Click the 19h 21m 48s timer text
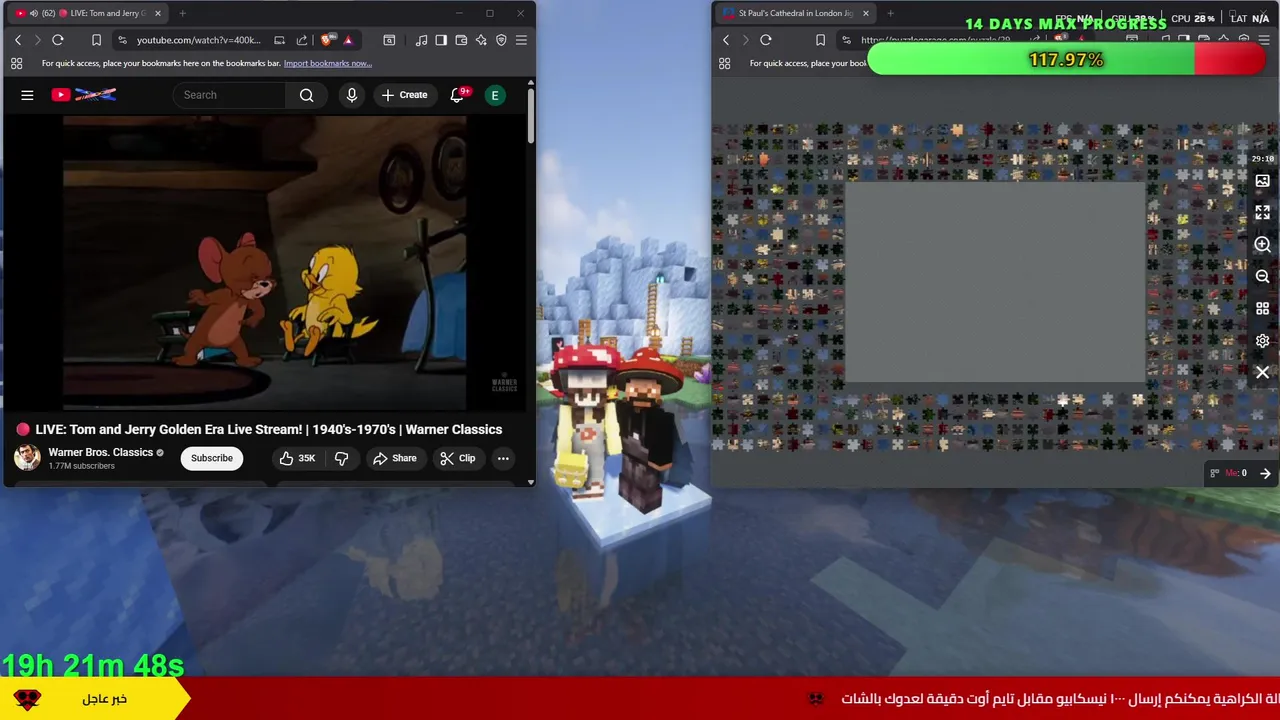Image resolution: width=1280 pixels, height=720 pixels. coord(93,664)
